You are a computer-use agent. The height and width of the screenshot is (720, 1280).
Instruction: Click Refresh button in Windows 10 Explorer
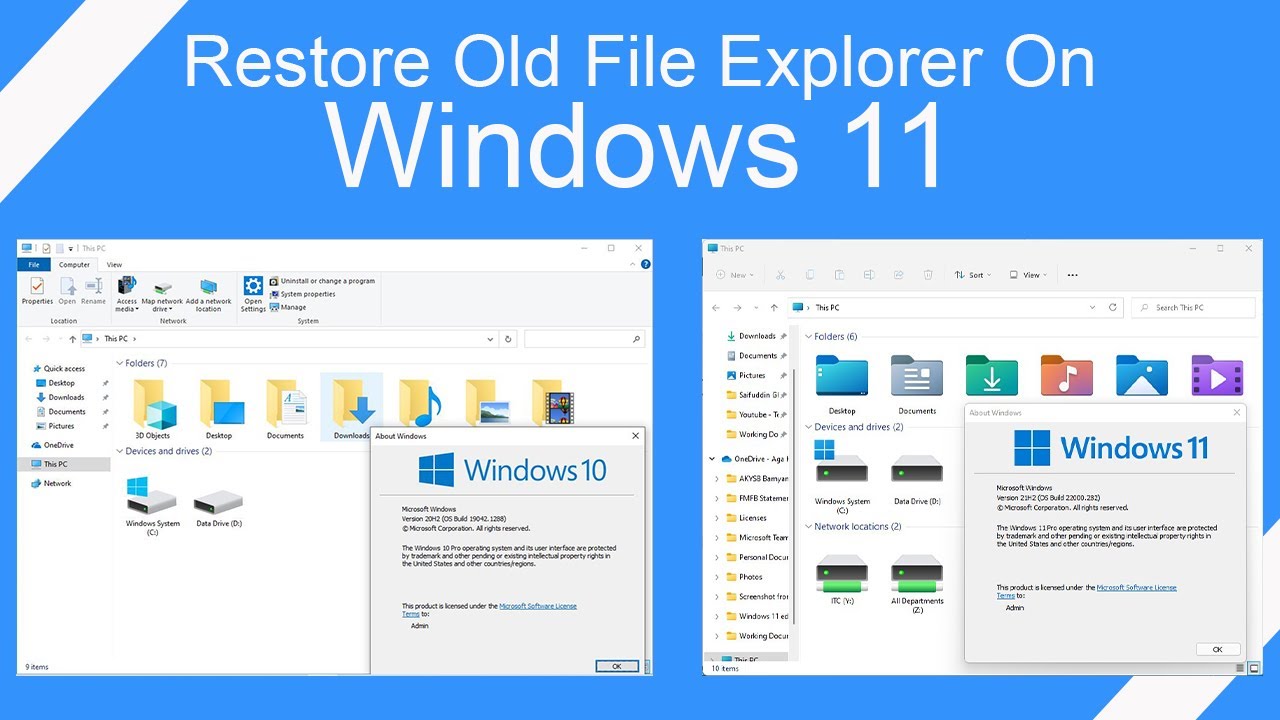508,340
